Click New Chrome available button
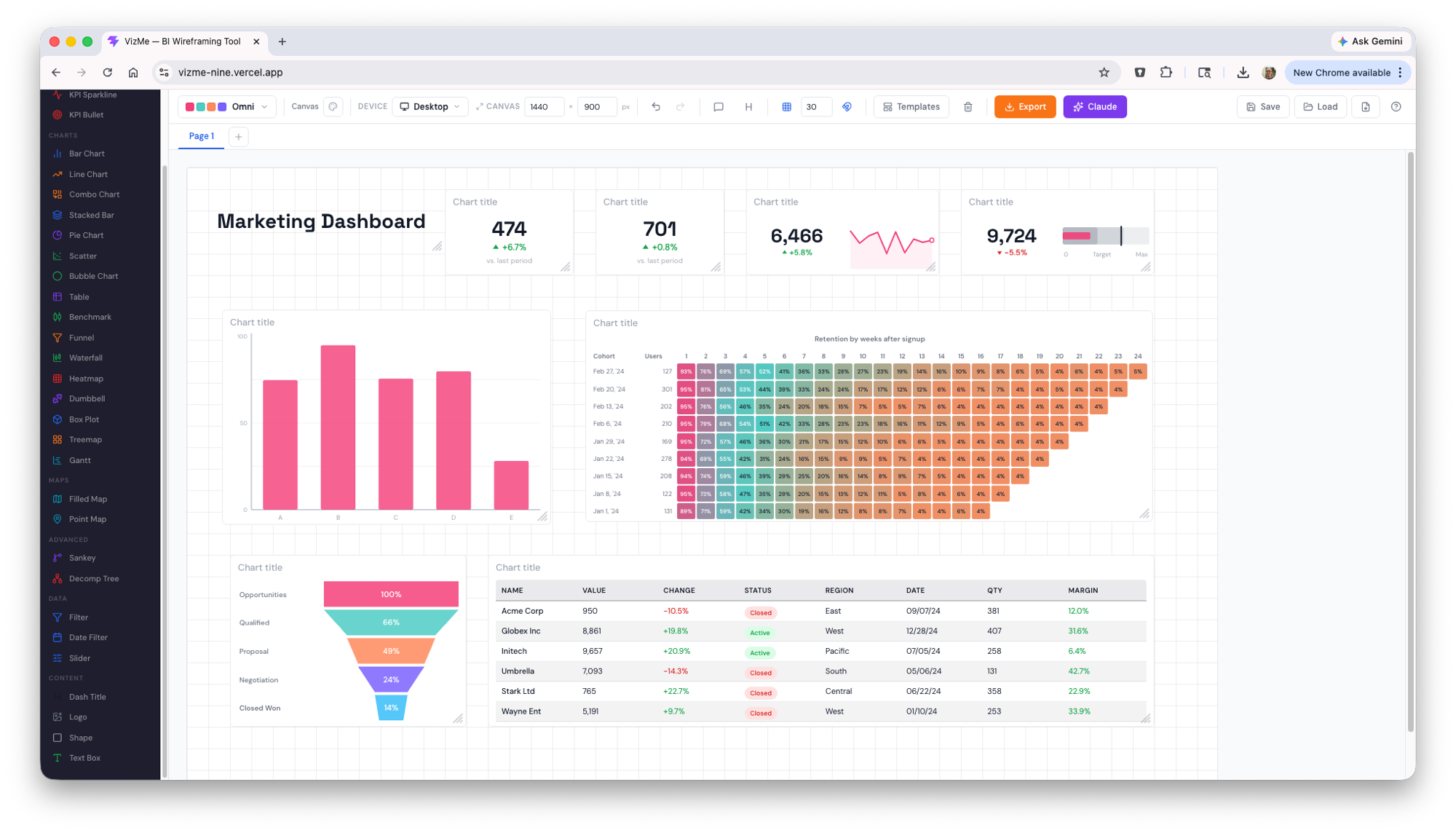This screenshot has width=1456, height=833. tap(1348, 73)
